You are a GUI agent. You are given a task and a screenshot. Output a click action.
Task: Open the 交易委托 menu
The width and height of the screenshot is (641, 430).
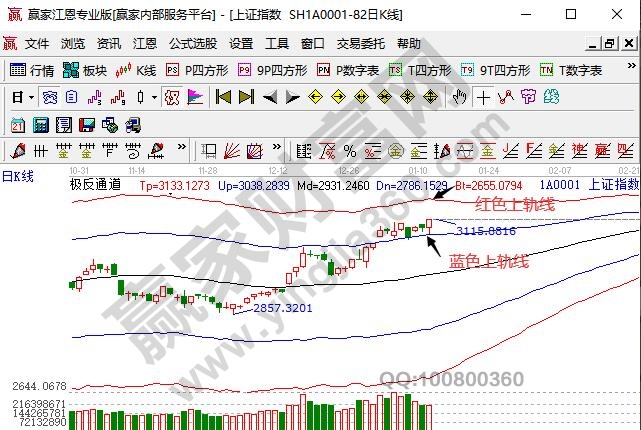click(x=361, y=44)
